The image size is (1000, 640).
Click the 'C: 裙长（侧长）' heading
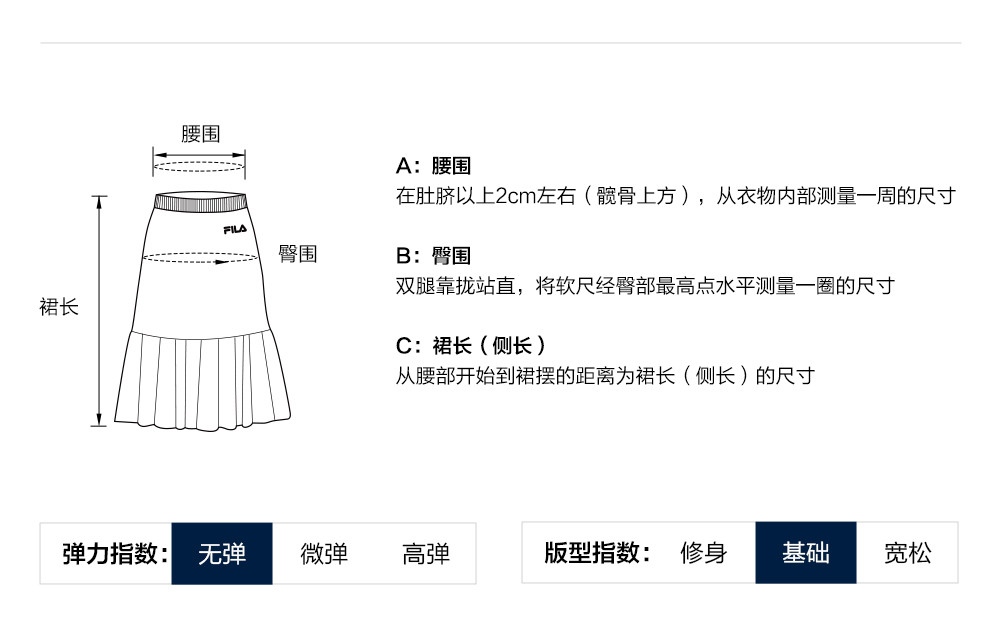(472, 346)
